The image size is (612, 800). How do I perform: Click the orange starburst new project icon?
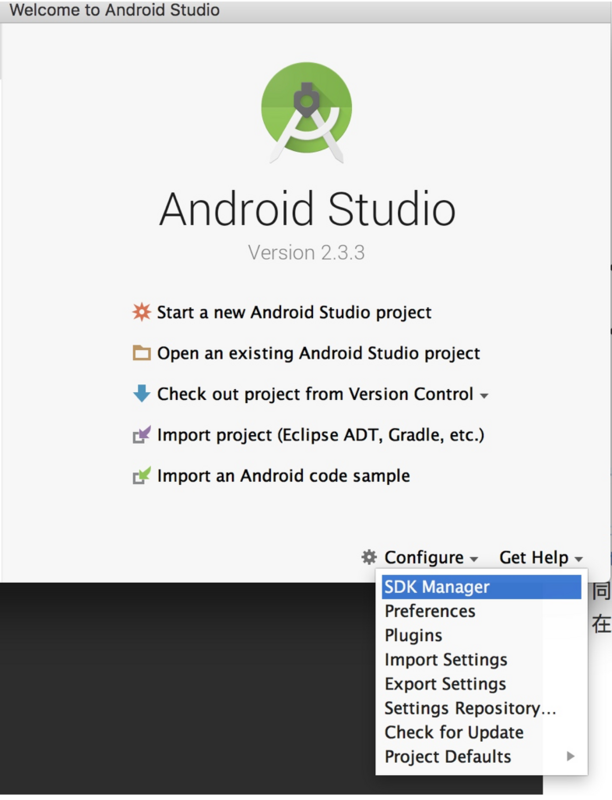pyautogui.click(x=142, y=312)
